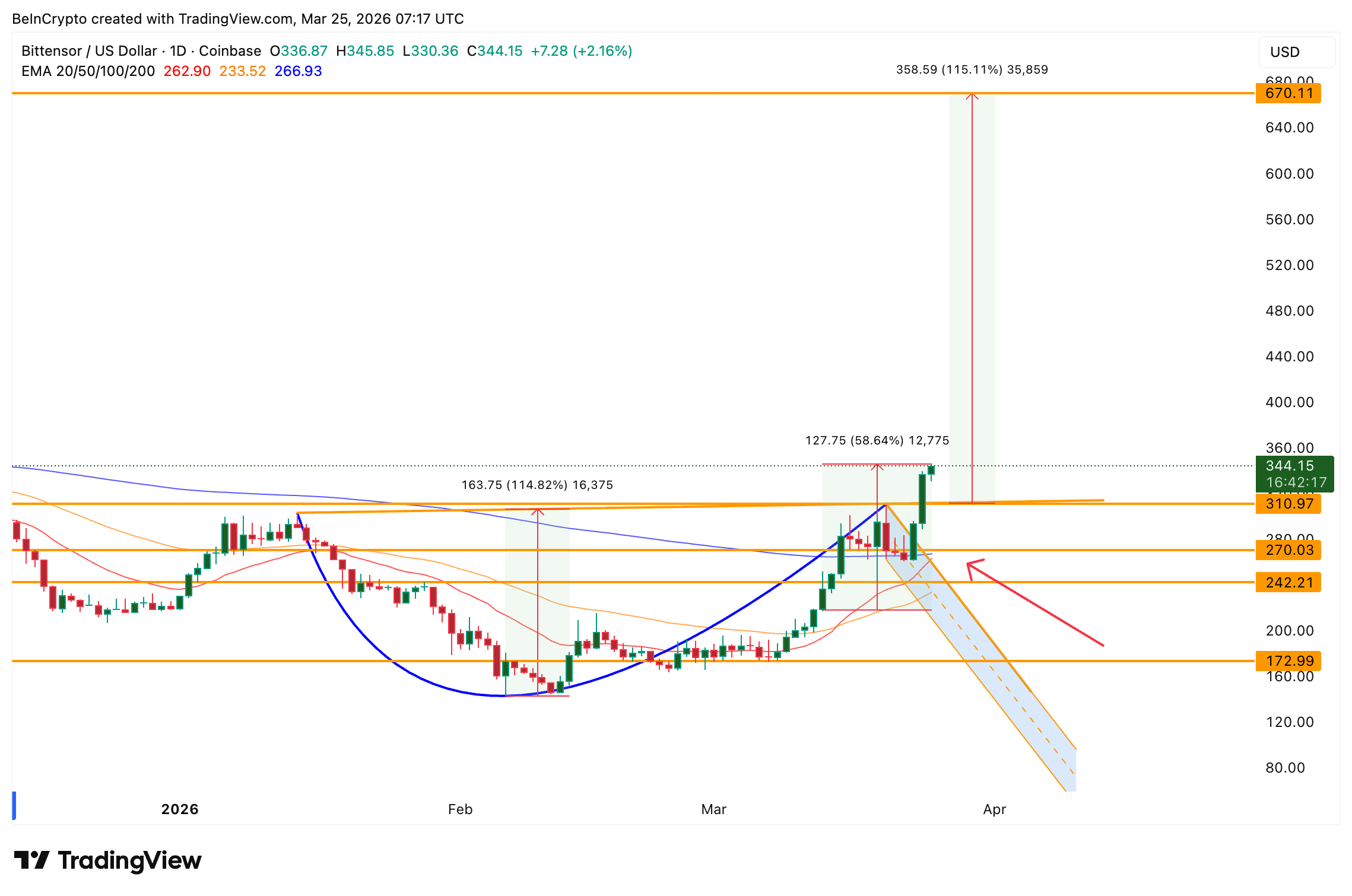Select the 172.99 price level label
This screenshot has height=896, width=1352.
1287,660
